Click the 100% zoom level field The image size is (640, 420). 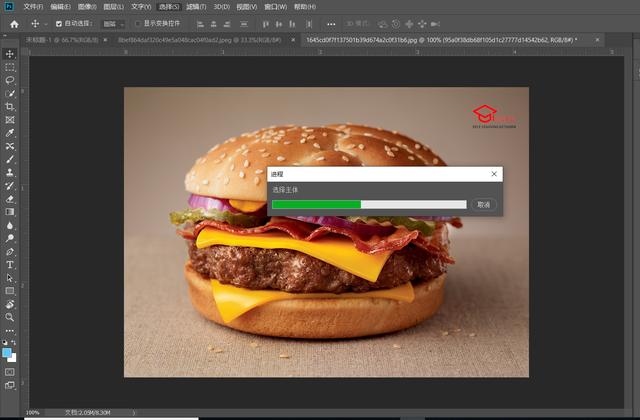tap(33, 413)
